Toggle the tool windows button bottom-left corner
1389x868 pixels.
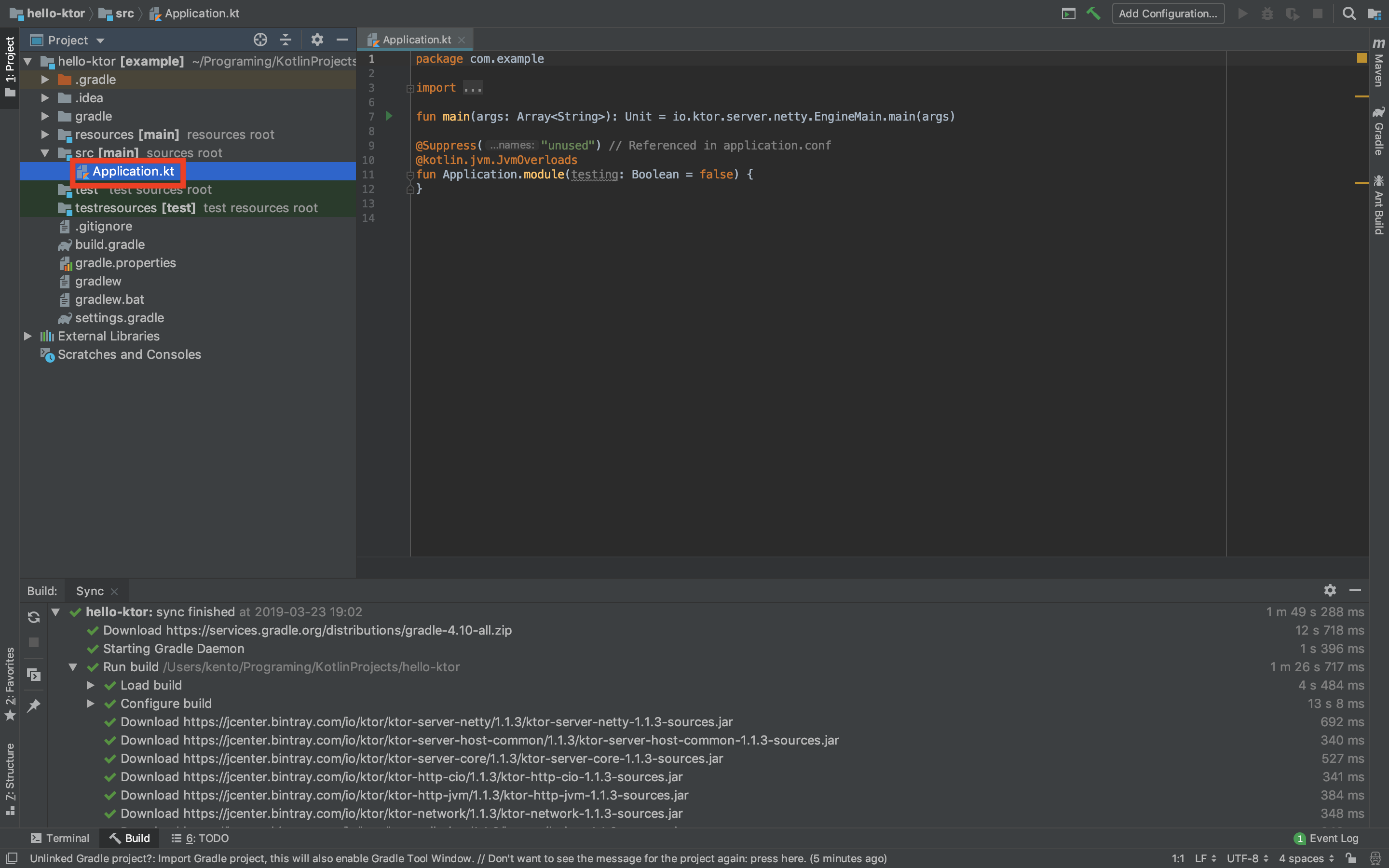pos(12,858)
